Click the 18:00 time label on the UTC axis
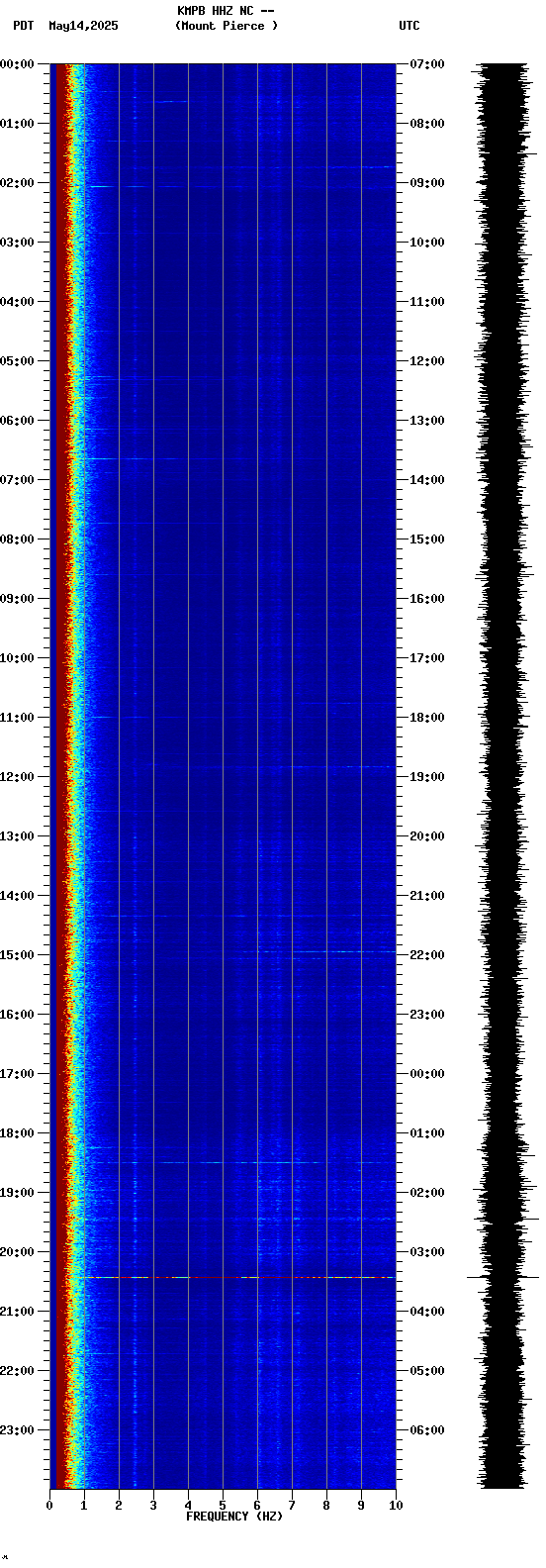 [x=427, y=718]
